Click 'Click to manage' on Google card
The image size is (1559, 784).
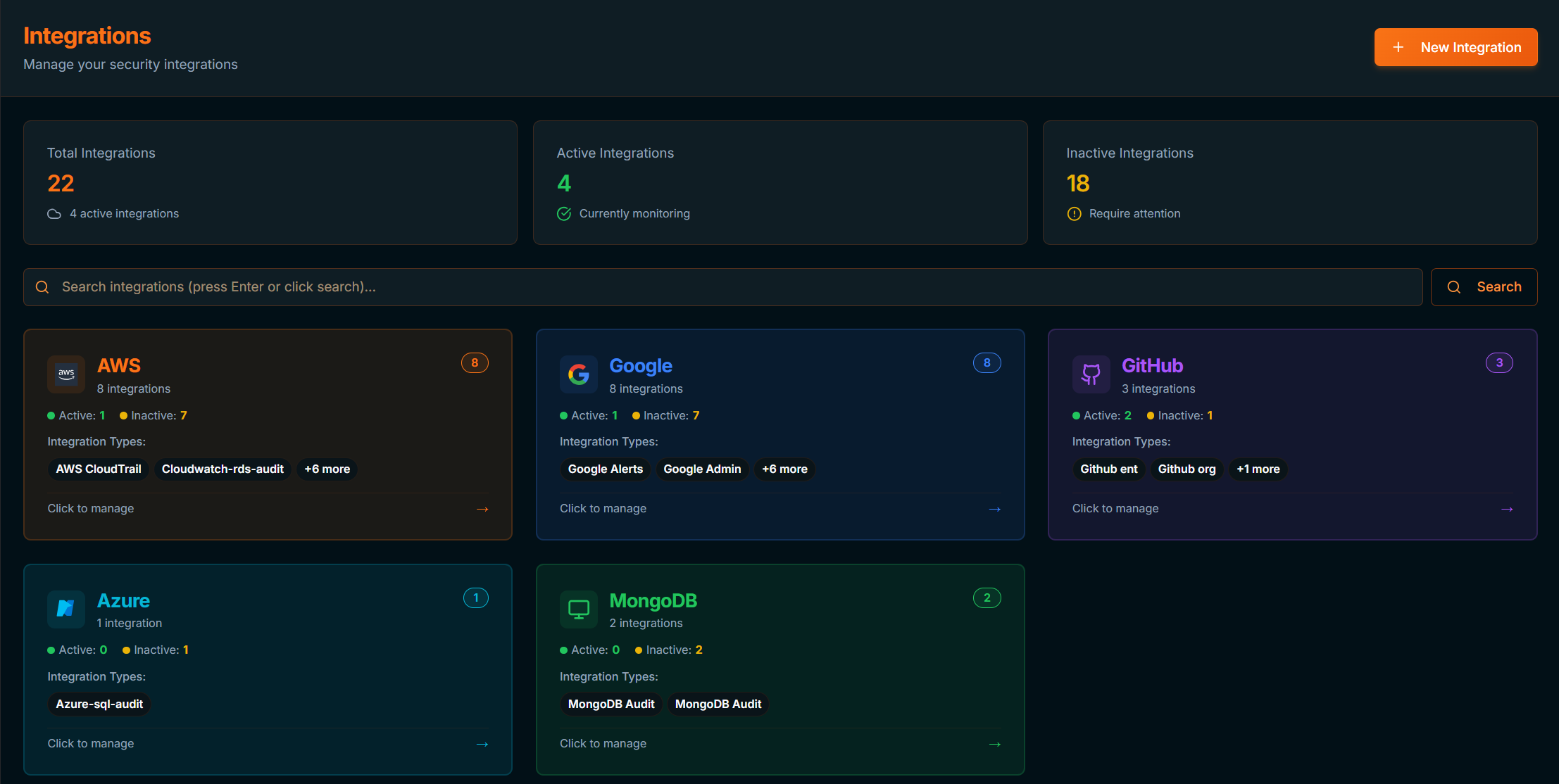[603, 509]
